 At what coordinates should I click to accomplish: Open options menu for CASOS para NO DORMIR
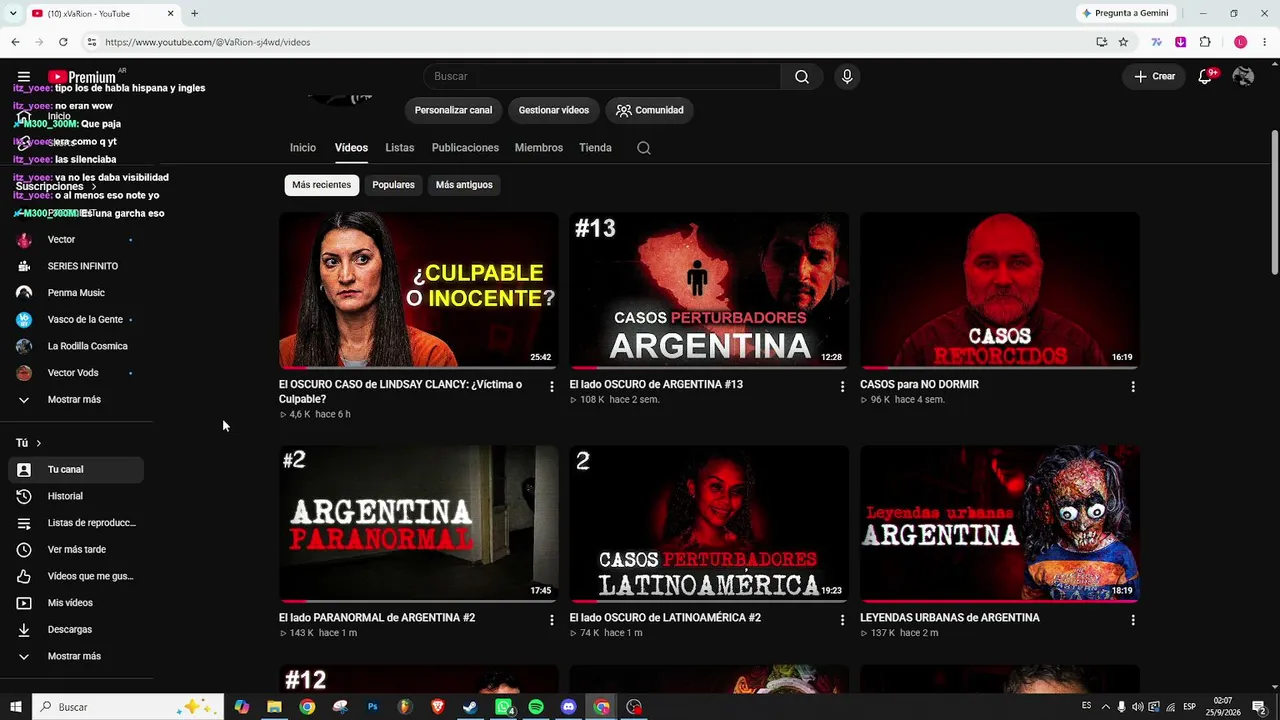pos(1133,387)
